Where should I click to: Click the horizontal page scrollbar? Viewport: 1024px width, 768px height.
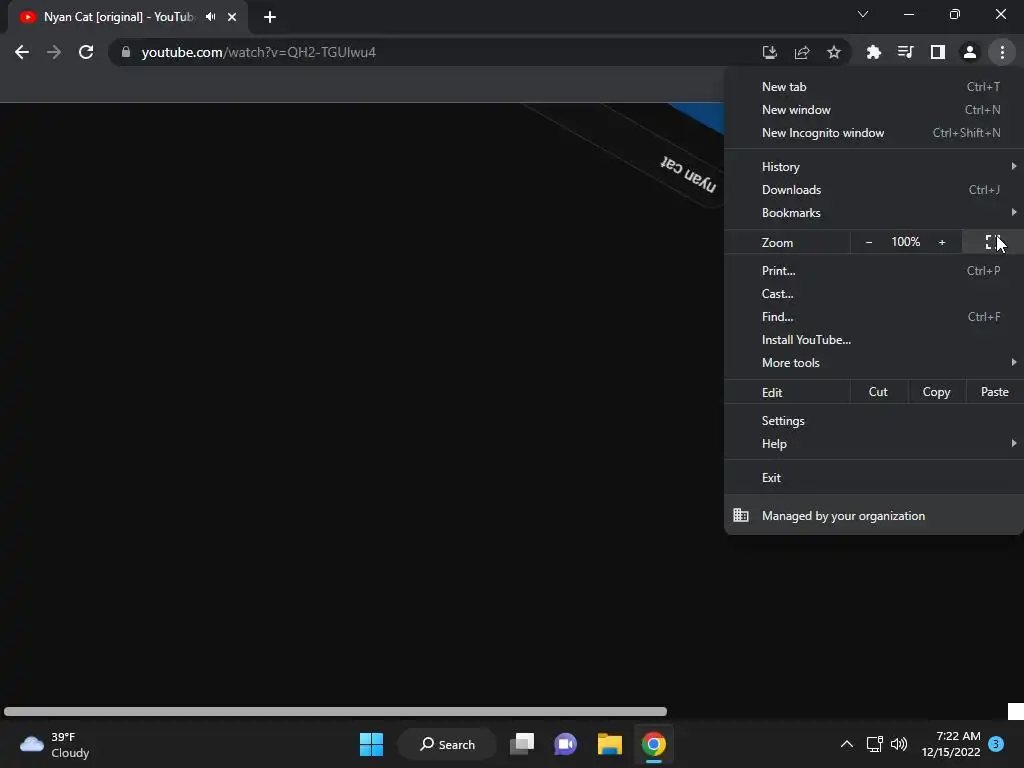[x=335, y=711]
